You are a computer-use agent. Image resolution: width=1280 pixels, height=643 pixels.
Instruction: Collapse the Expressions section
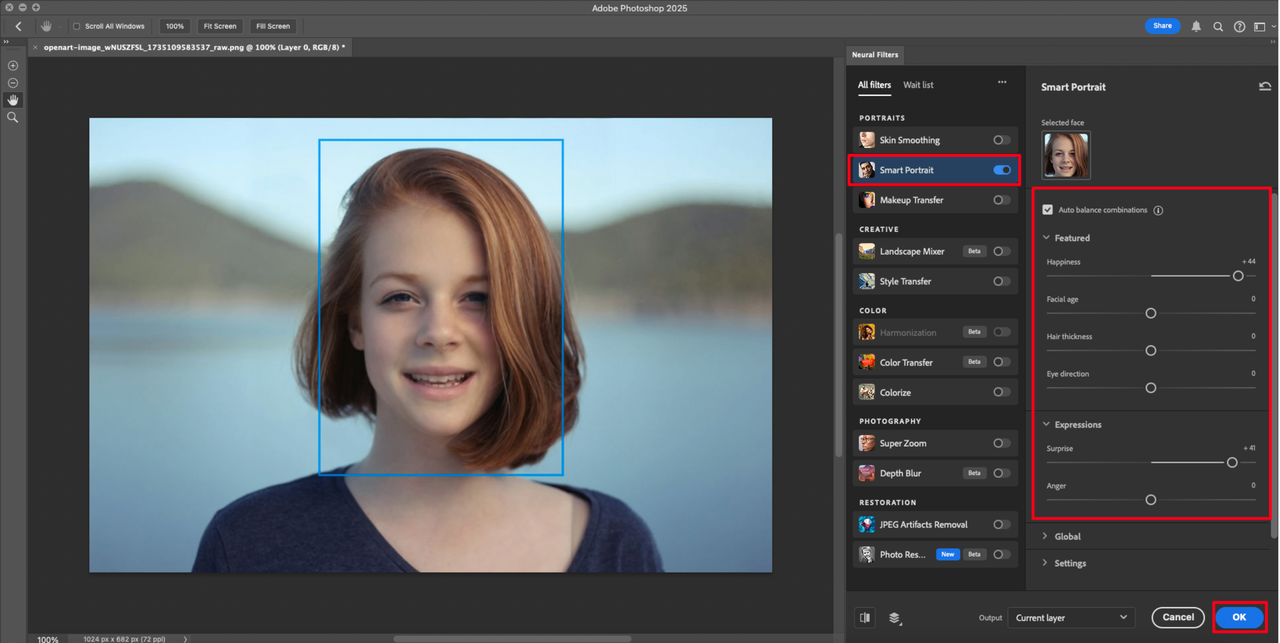[1047, 425]
